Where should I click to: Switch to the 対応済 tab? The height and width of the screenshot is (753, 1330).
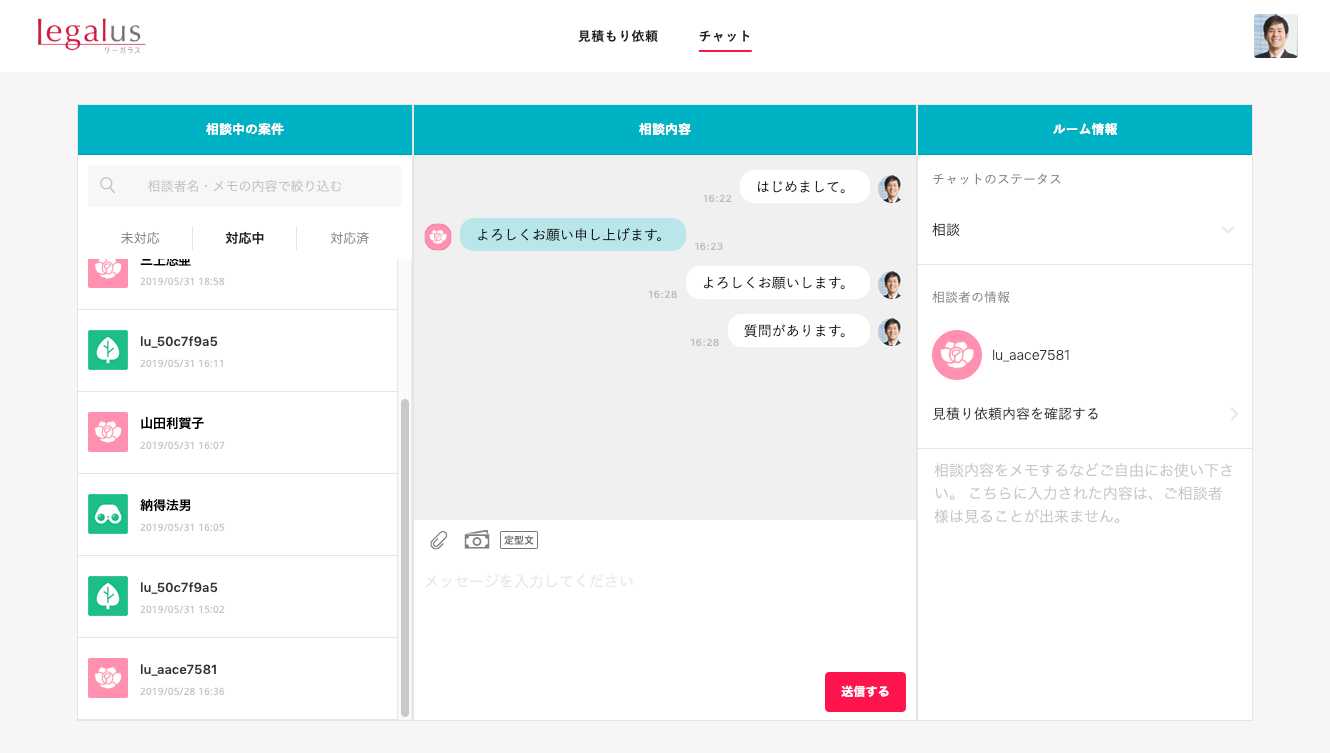(350, 238)
